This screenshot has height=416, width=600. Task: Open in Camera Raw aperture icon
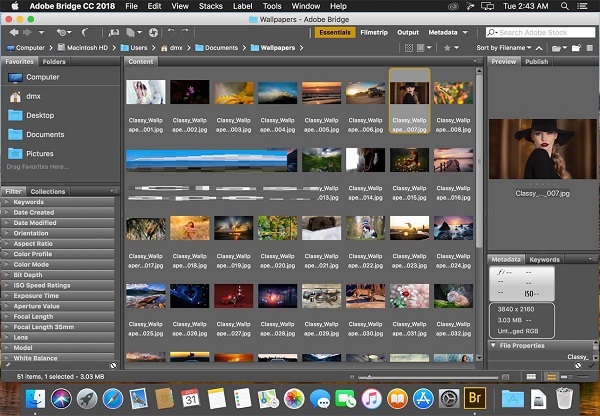[153, 33]
